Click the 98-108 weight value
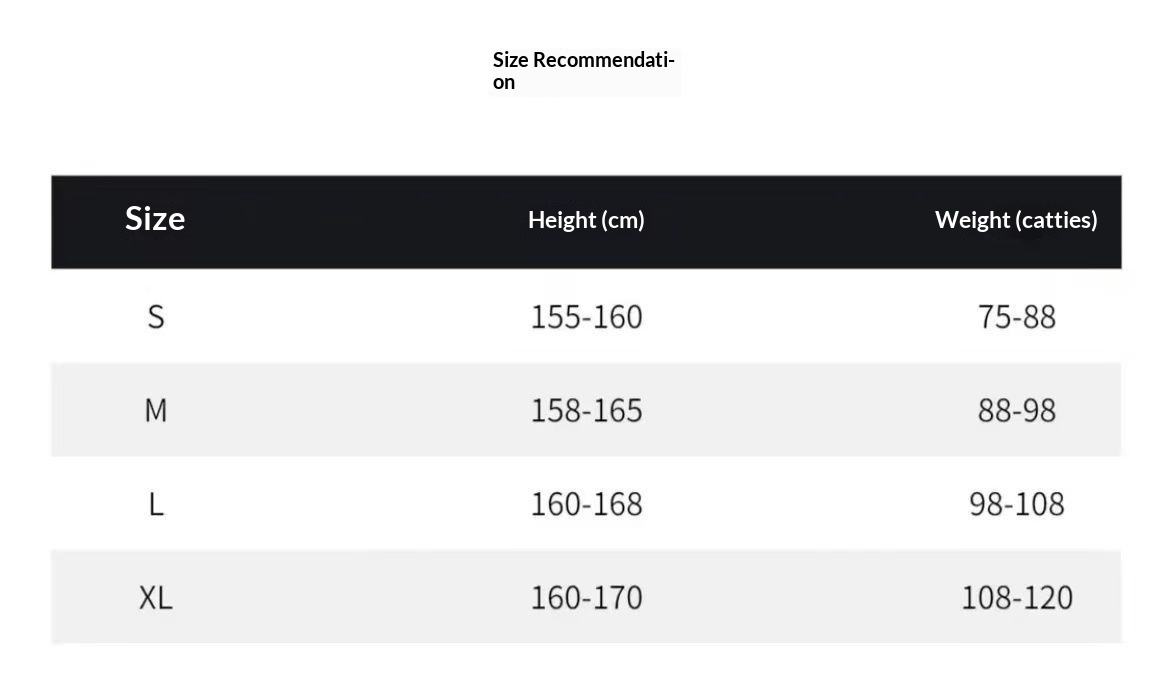1170x690 pixels. point(1016,504)
